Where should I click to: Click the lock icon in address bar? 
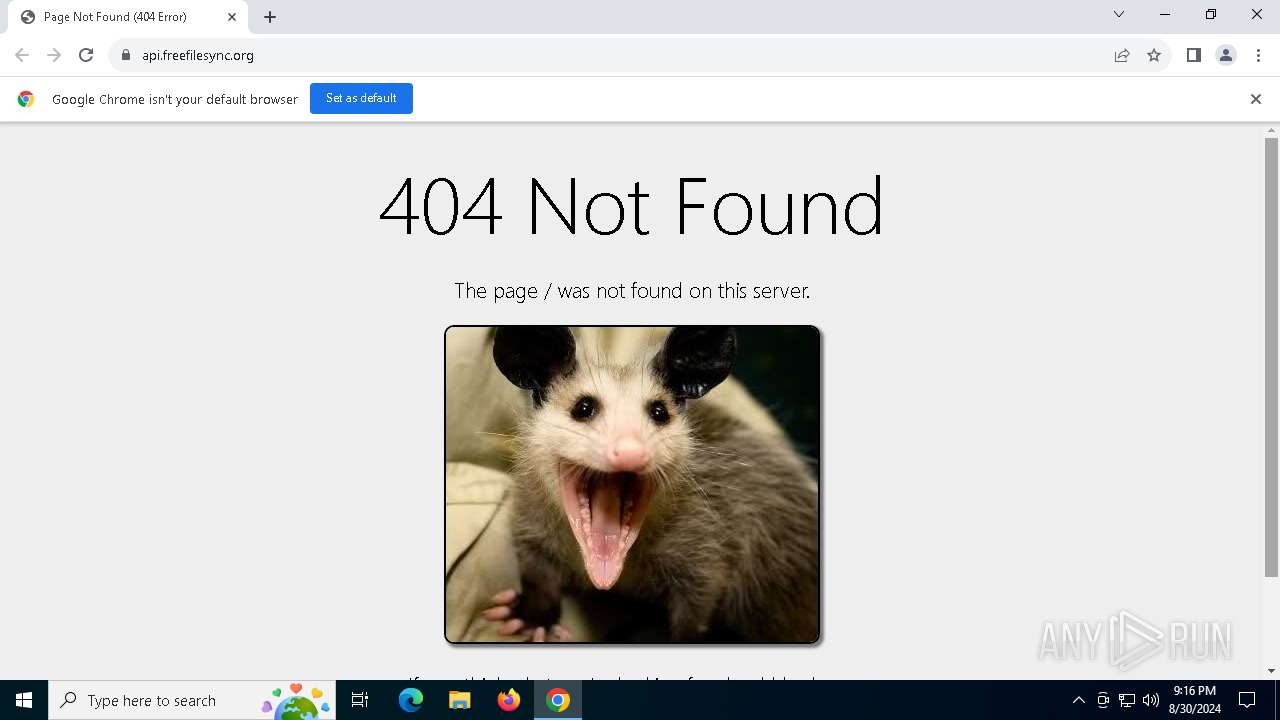(125, 55)
